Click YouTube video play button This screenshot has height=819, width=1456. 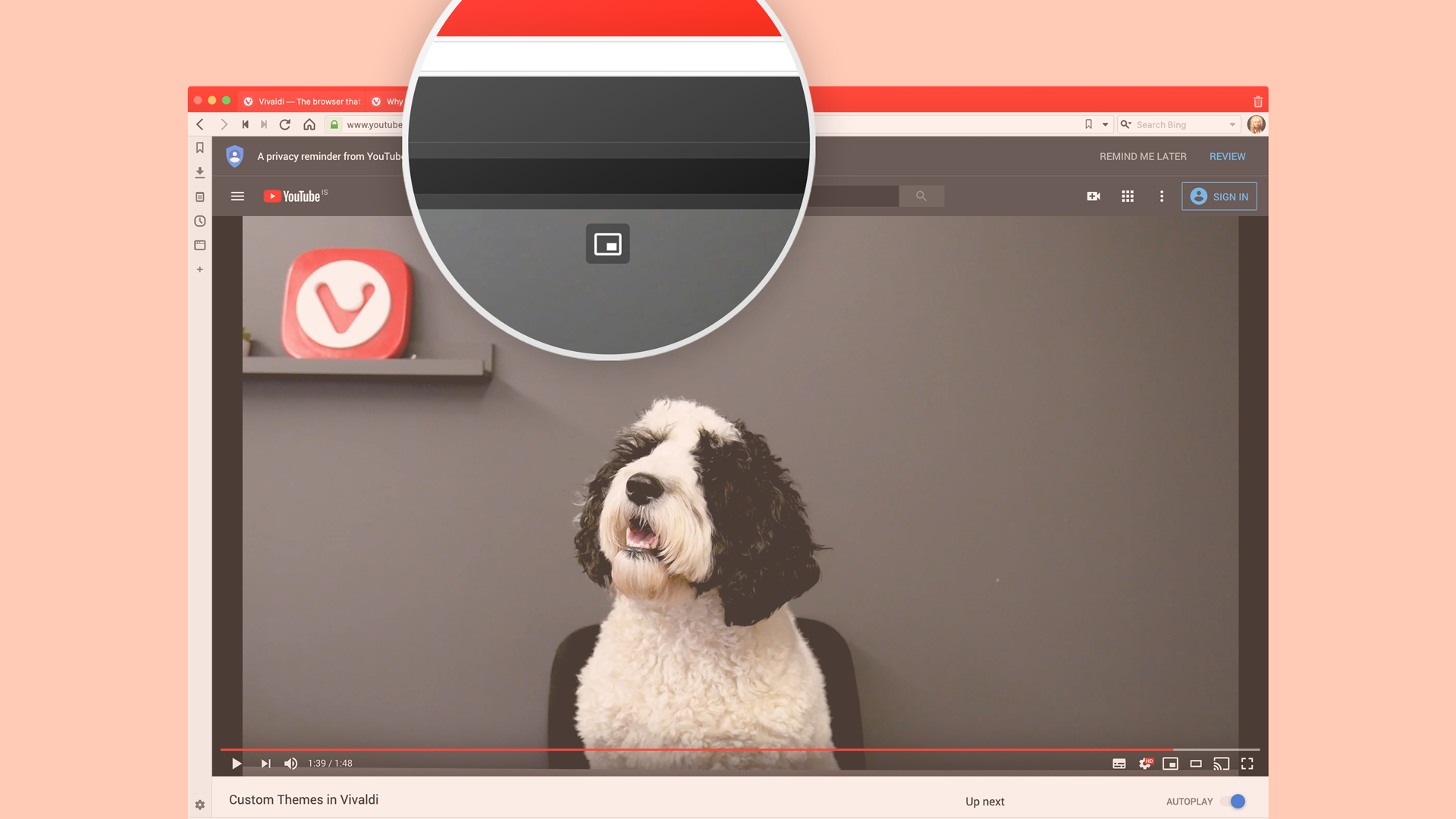(x=236, y=763)
